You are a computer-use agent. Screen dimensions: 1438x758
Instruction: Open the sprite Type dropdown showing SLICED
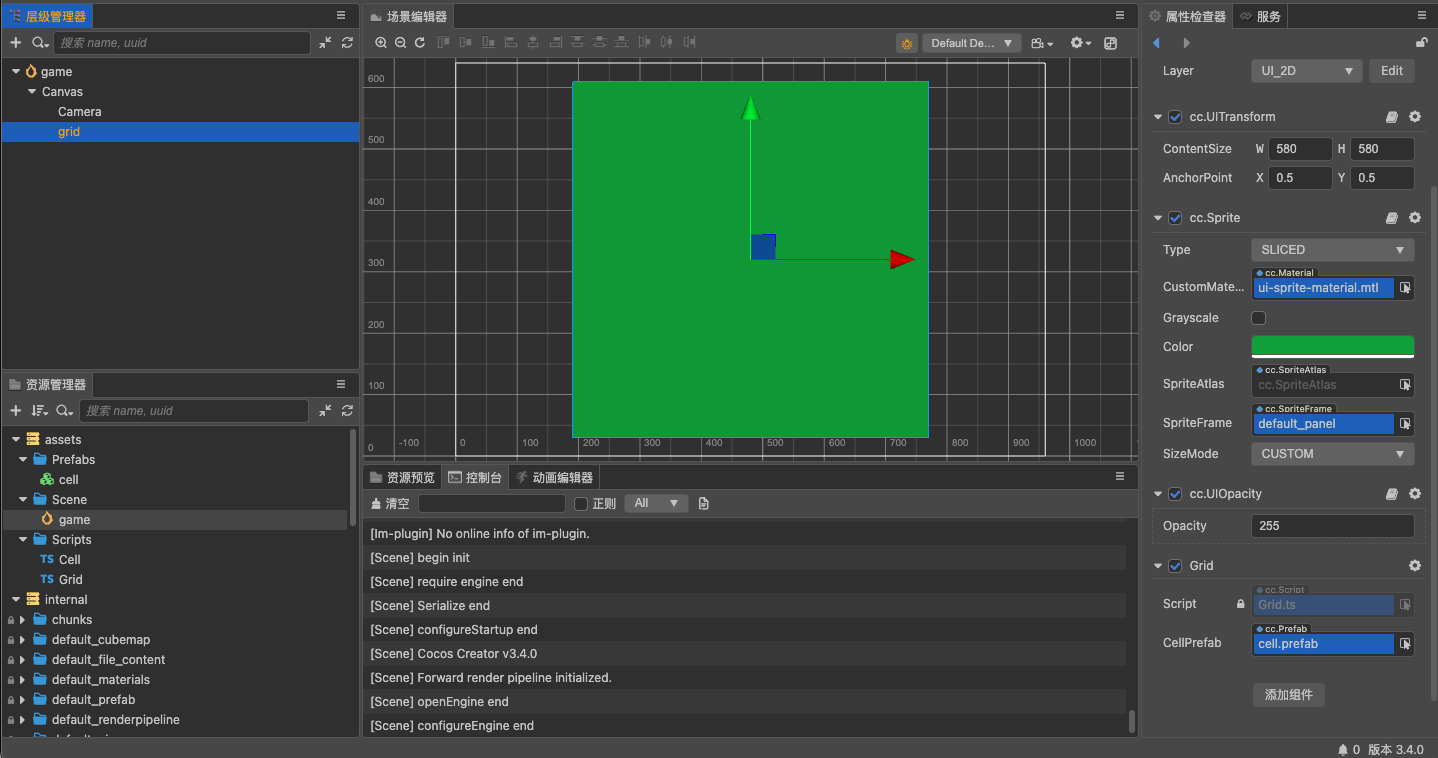pyautogui.click(x=1332, y=250)
